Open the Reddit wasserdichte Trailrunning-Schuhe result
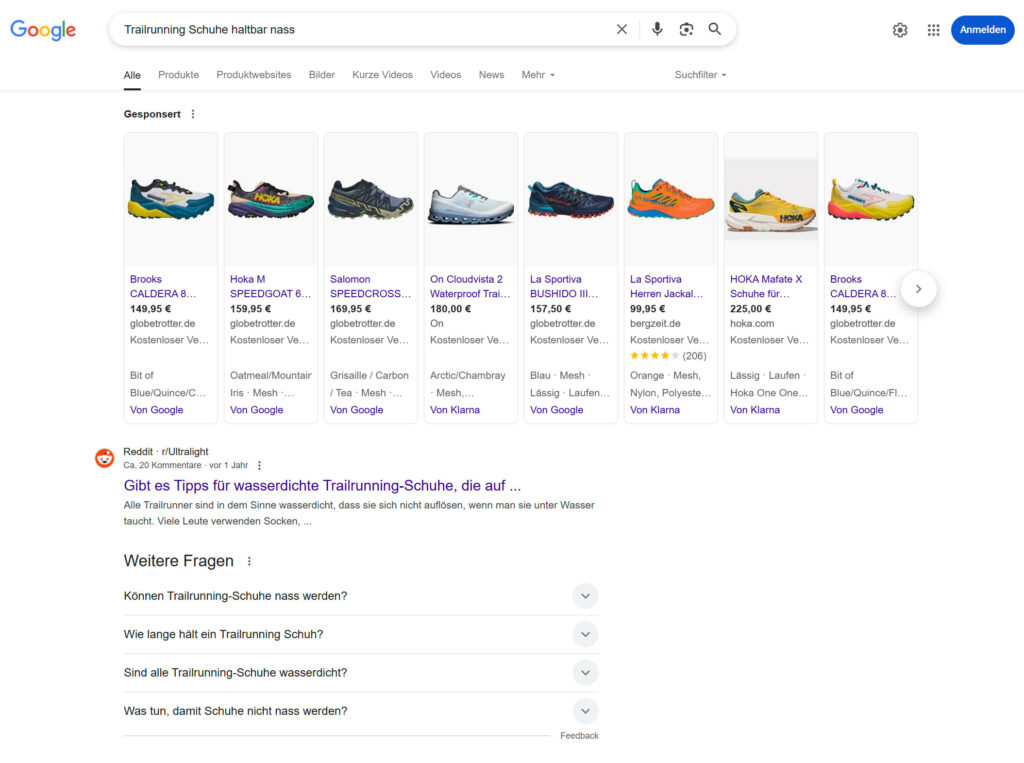Viewport: 1024px width, 763px height. [322, 485]
